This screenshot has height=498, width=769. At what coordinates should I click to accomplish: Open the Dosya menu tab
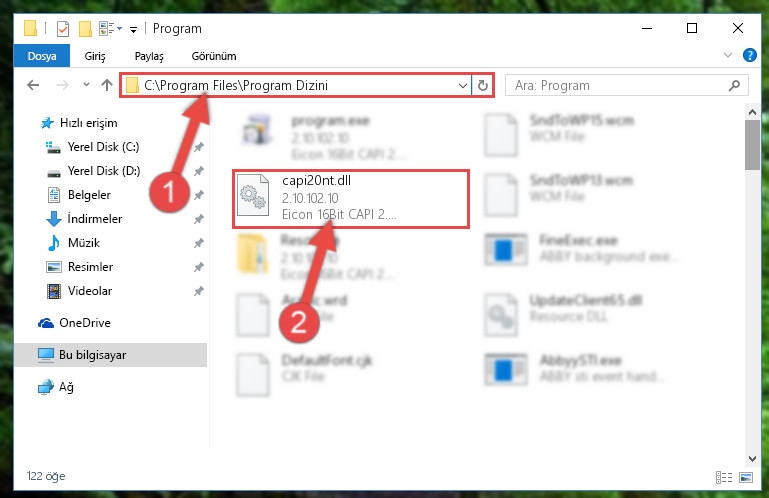[42, 56]
